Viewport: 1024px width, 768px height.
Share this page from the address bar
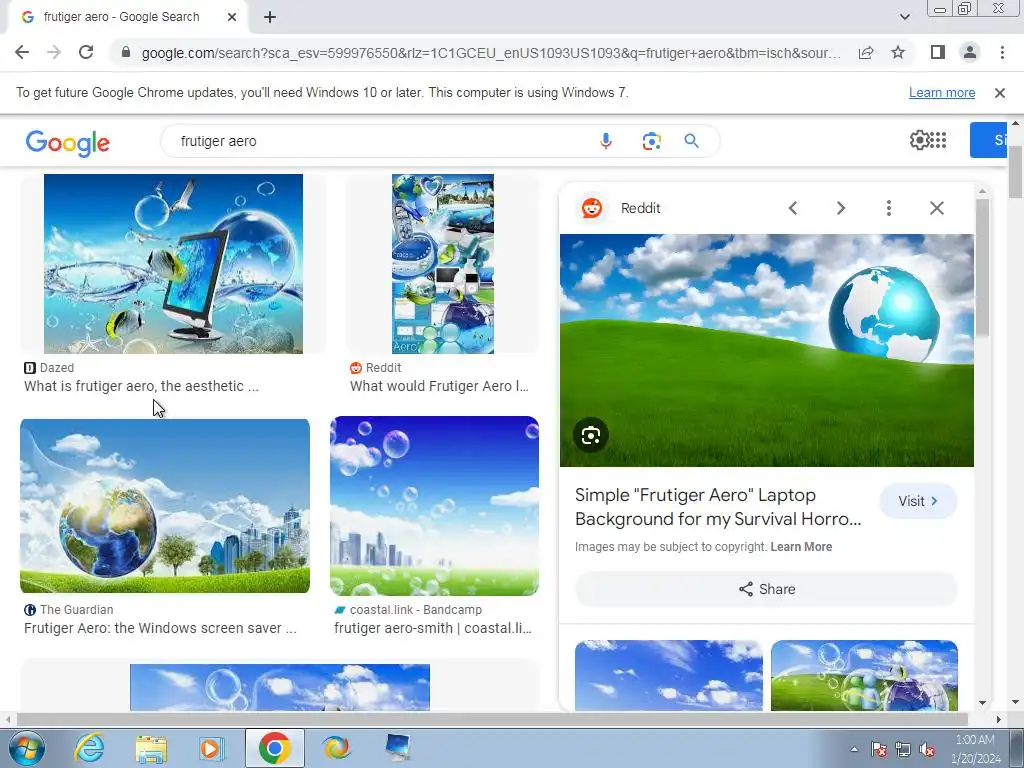point(866,52)
